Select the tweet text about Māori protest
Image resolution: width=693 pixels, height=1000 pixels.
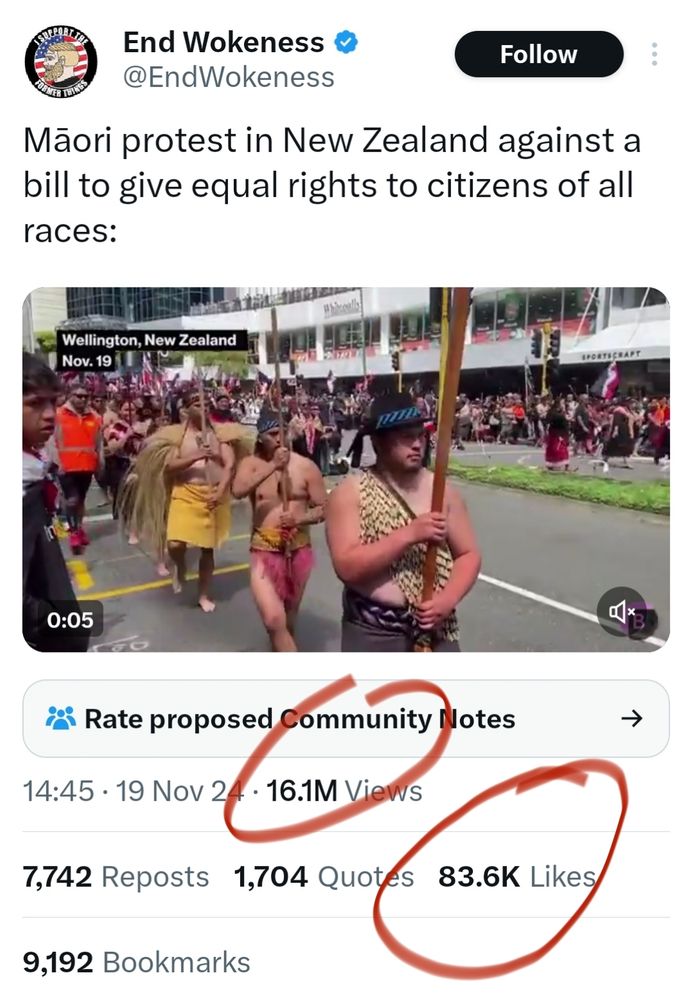pyautogui.click(x=332, y=186)
